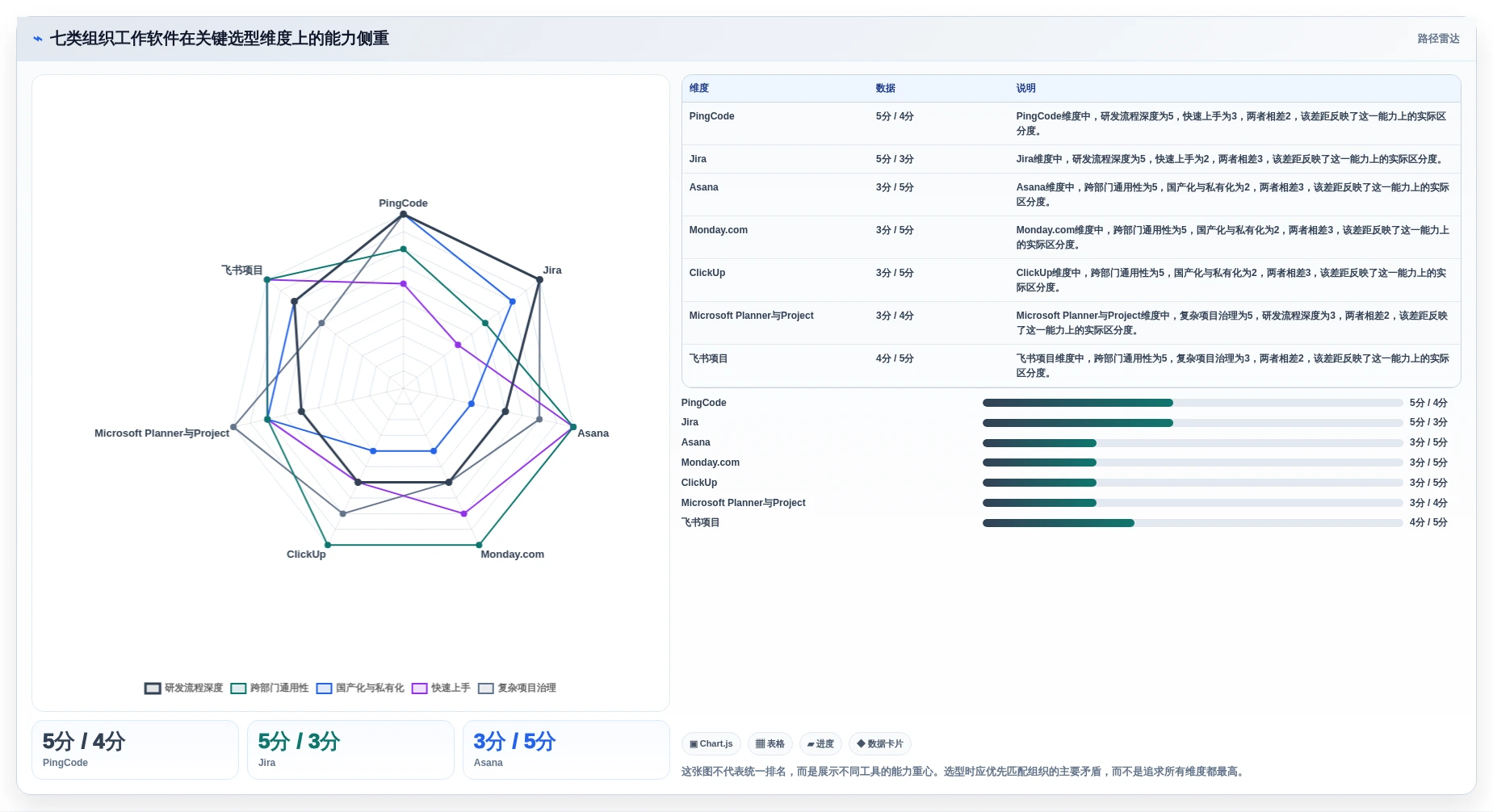Toggle the 国产化与私有化 legend entry
The image size is (1493, 812).
click(360, 688)
